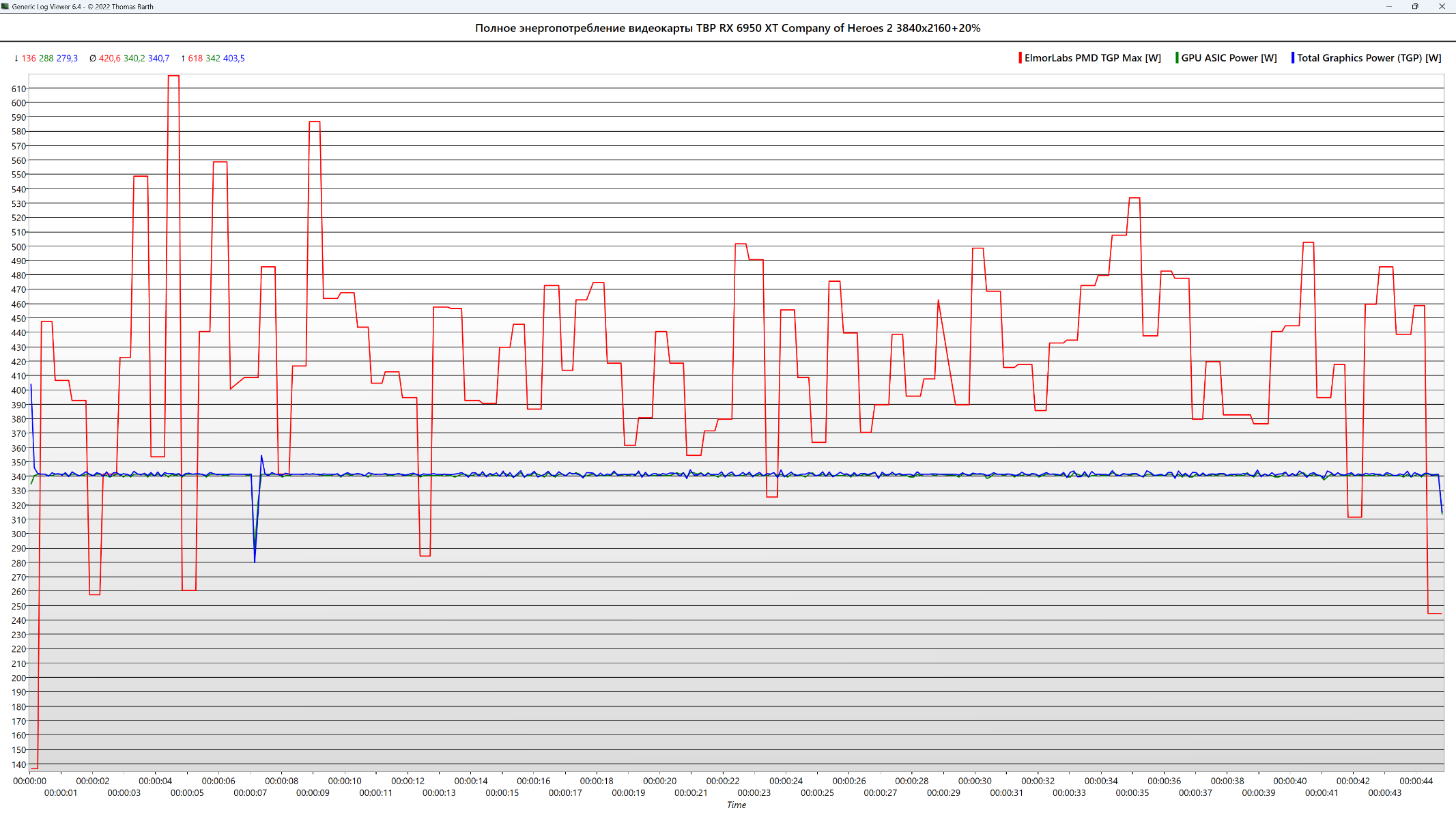Viewport: 1456px width, 819px height.
Task: Click the red ElmorLabs PMD legend swatch
Action: tap(1020, 58)
